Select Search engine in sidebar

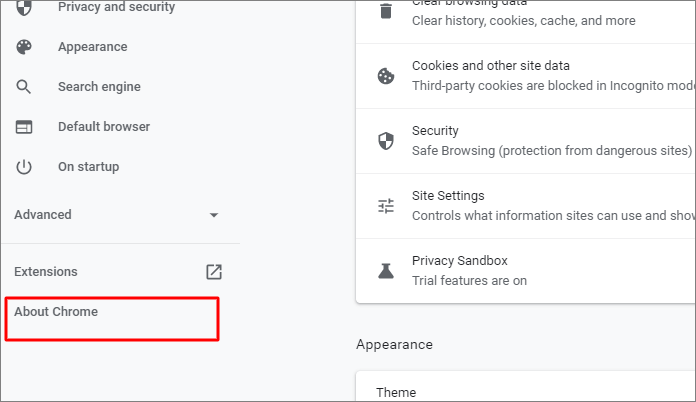[99, 87]
